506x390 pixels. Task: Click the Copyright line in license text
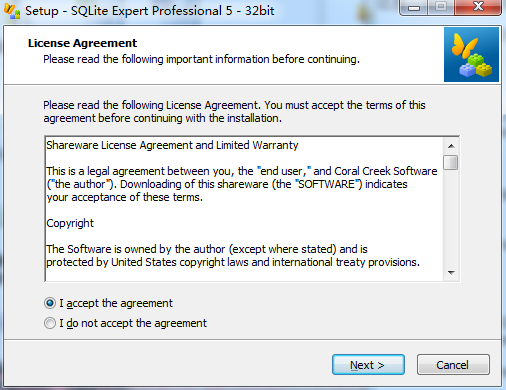tap(70, 223)
